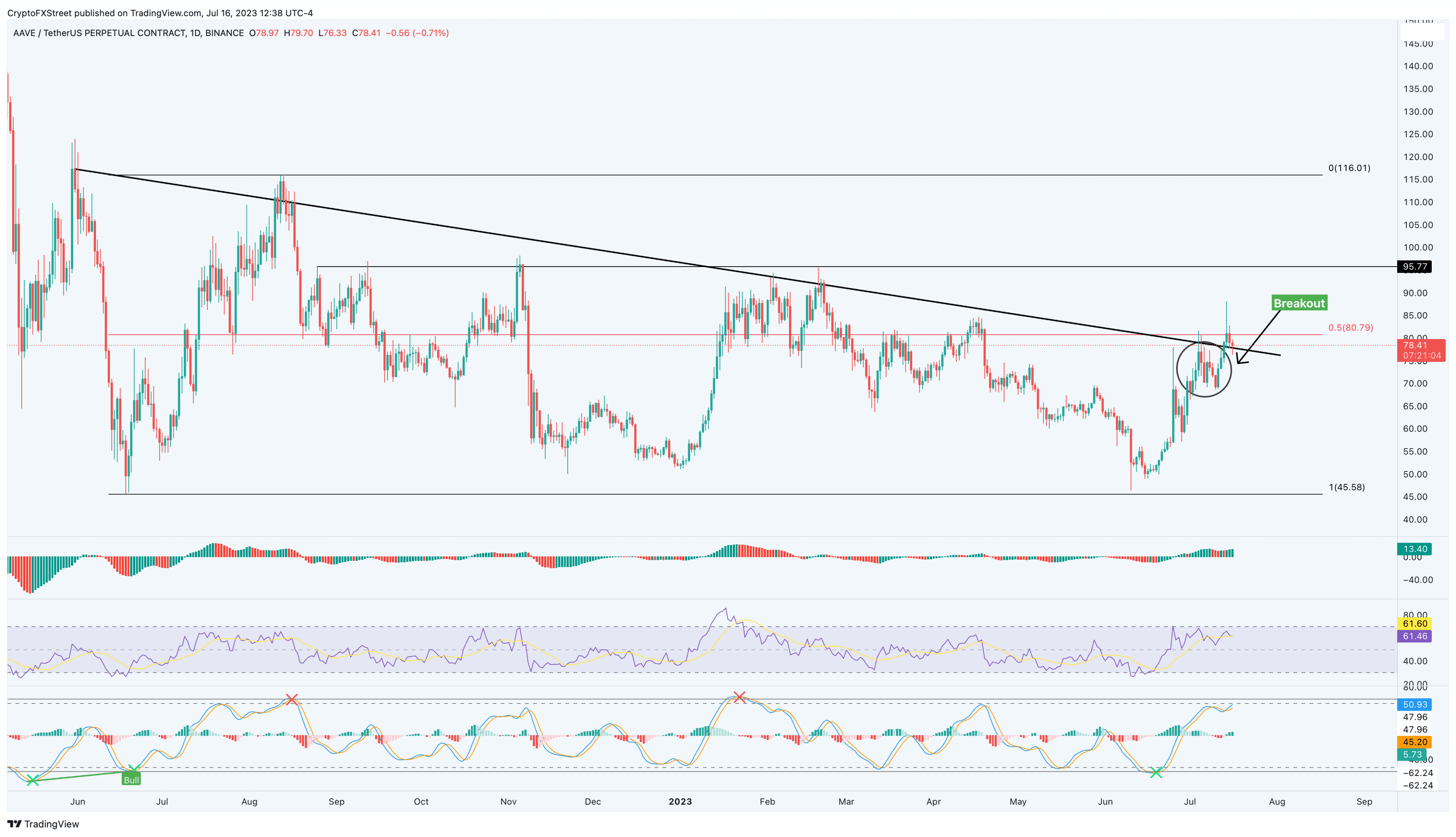Select the L76.33 low value
This screenshot has height=837, width=1456.
click(x=333, y=33)
